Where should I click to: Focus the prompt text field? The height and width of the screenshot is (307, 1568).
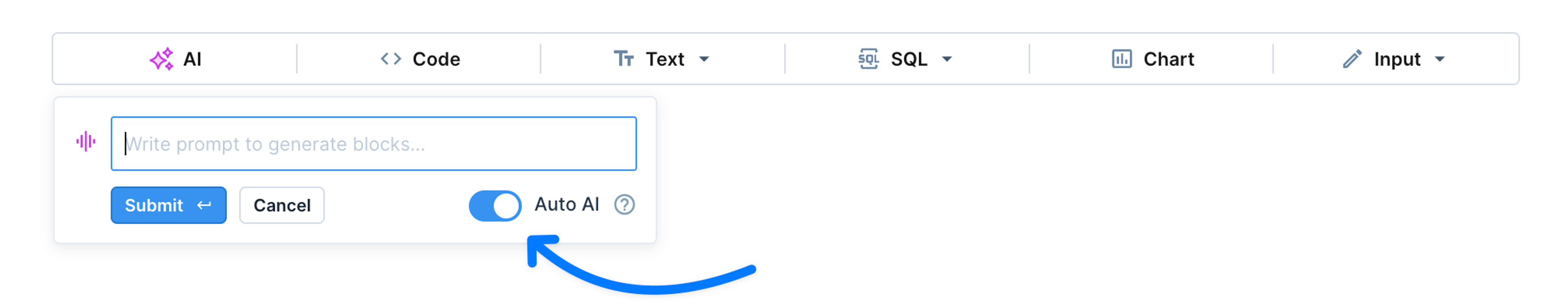click(374, 144)
